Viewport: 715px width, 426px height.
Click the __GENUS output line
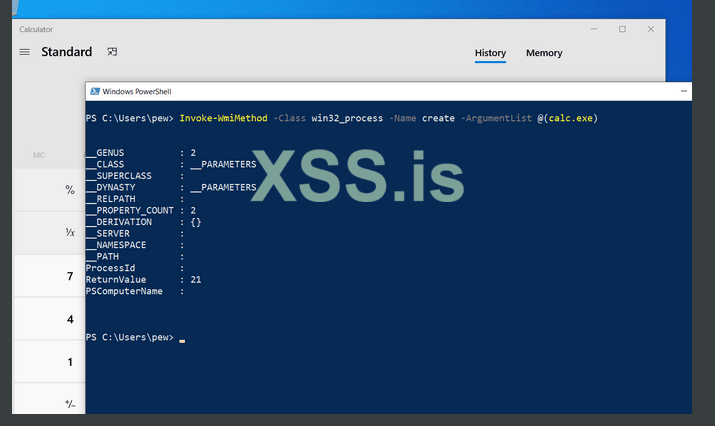point(141,153)
